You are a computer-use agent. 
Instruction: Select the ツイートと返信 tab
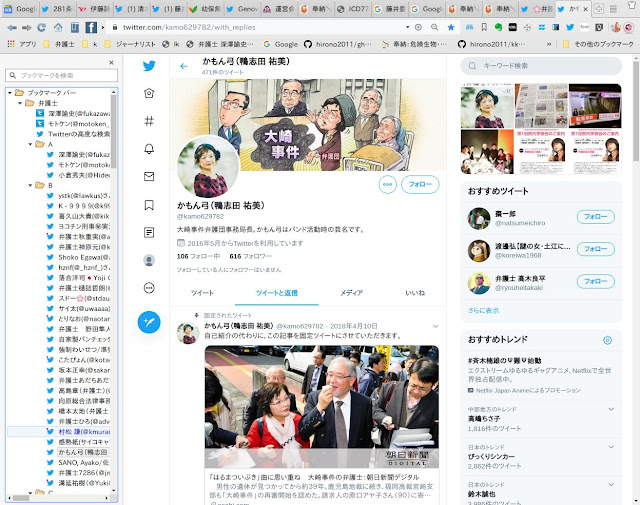point(277,293)
